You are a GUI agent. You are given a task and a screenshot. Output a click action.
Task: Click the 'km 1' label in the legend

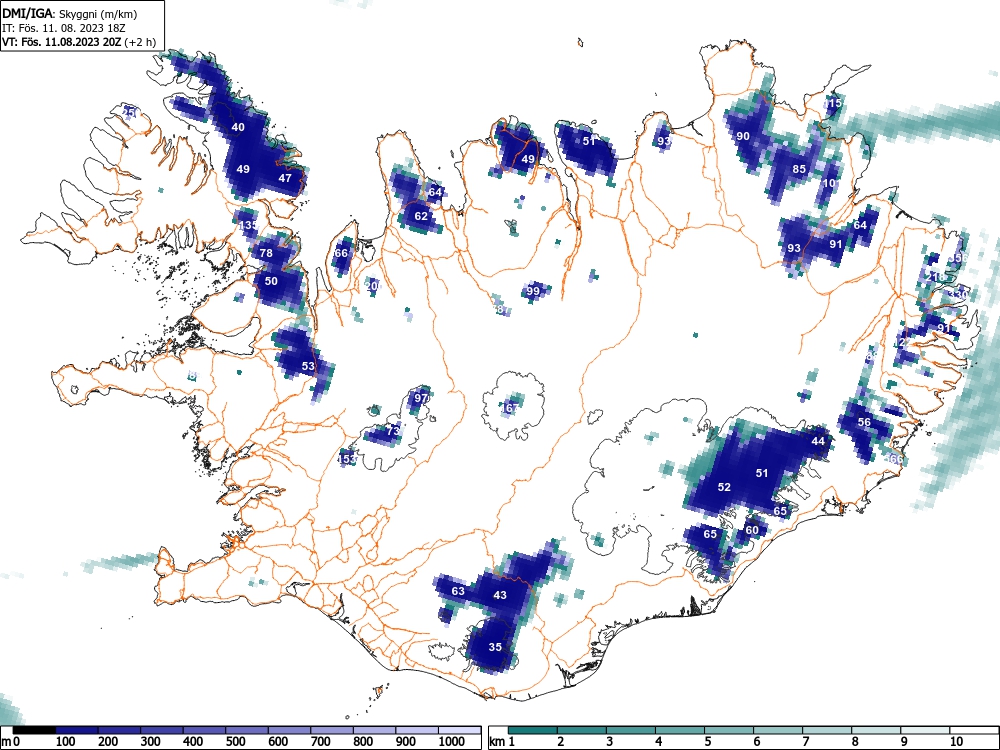502,741
